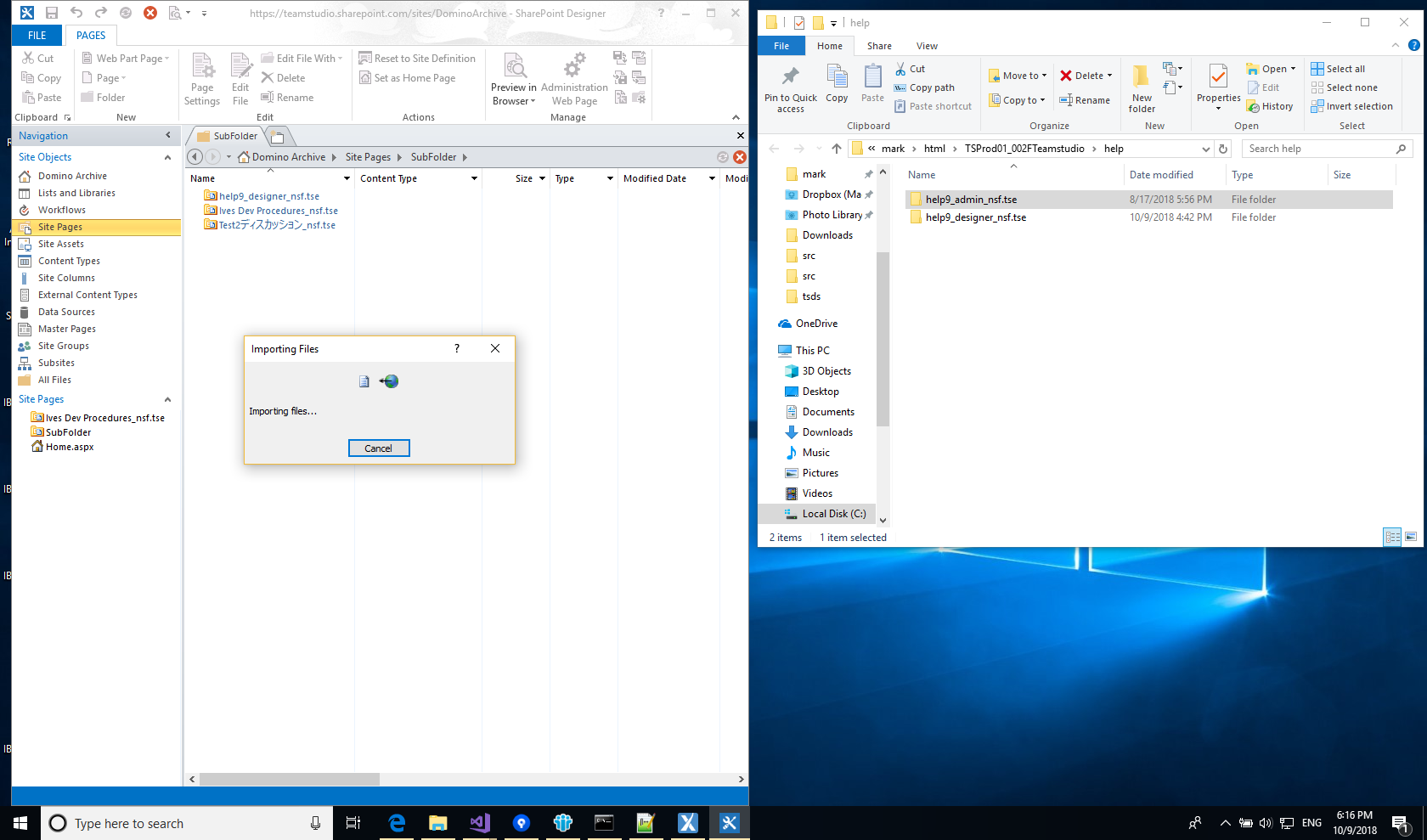Click Copy path in File Explorer ribbon
The width and height of the screenshot is (1427, 840).
pyautogui.click(x=924, y=87)
